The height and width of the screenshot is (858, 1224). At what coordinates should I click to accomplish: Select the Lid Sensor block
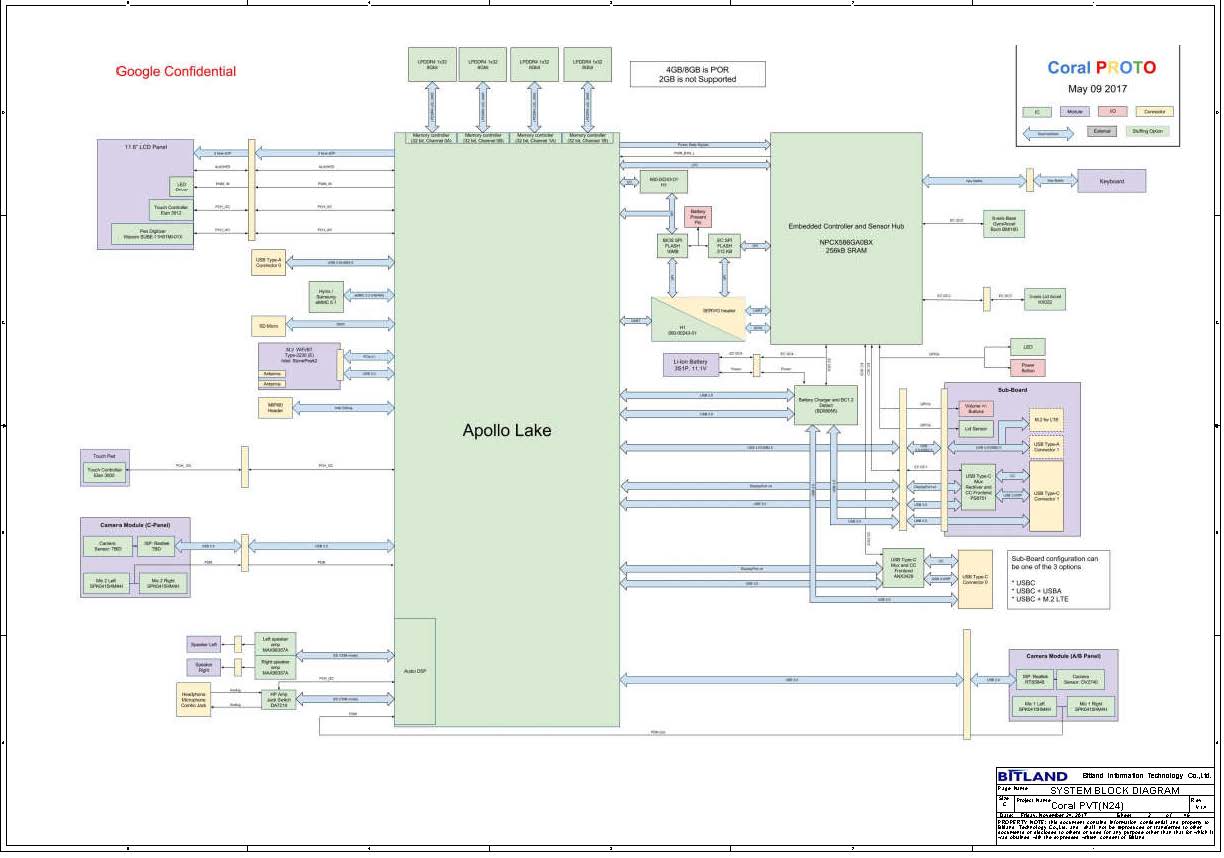(x=977, y=429)
